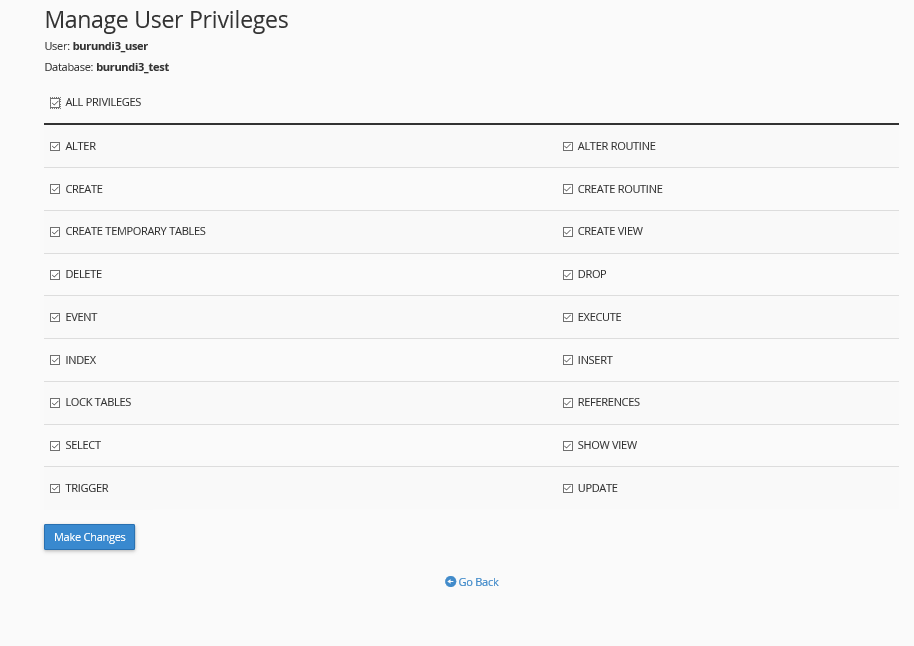Toggle the REFERENCES checkbox
Viewport: 914px width, 646px height.
[x=568, y=403]
